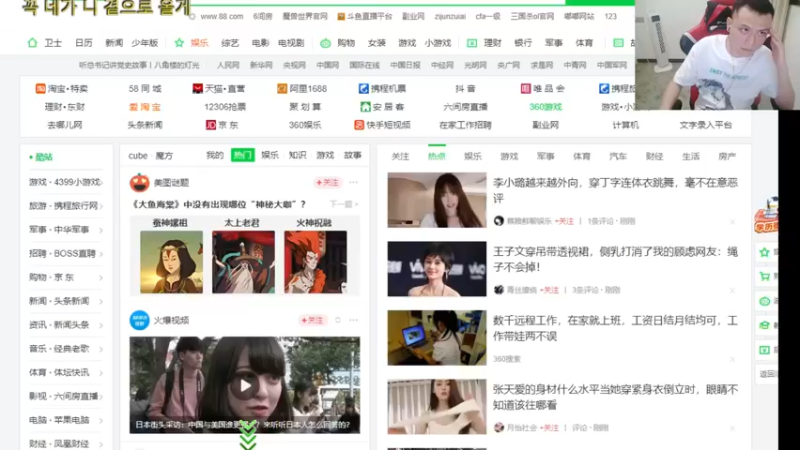Play the 日本街头采访 video
This screenshot has height=450, width=800.
pyautogui.click(x=245, y=385)
